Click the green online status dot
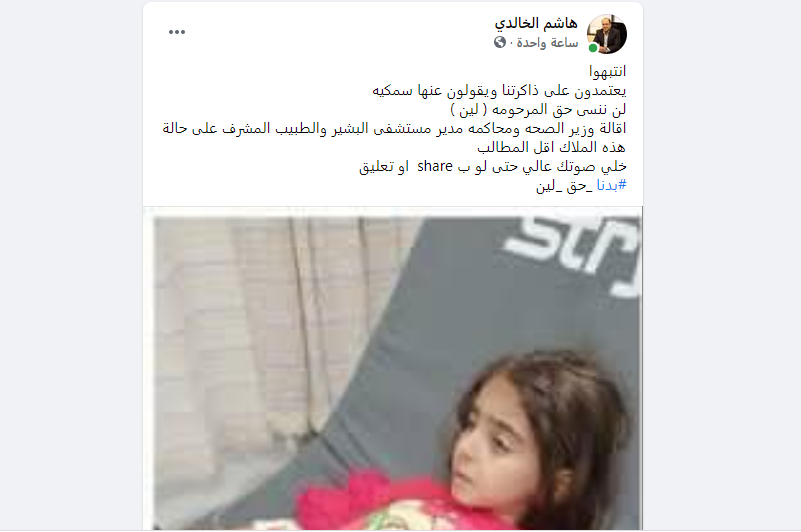The height and width of the screenshot is (532, 801). pyautogui.click(x=593, y=48)
